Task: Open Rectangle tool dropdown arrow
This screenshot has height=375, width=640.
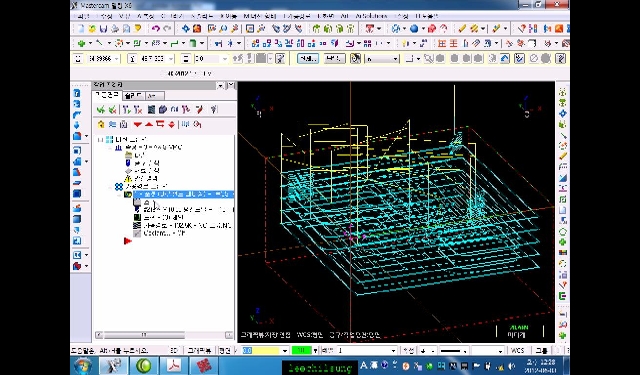Action: (146, 43)
